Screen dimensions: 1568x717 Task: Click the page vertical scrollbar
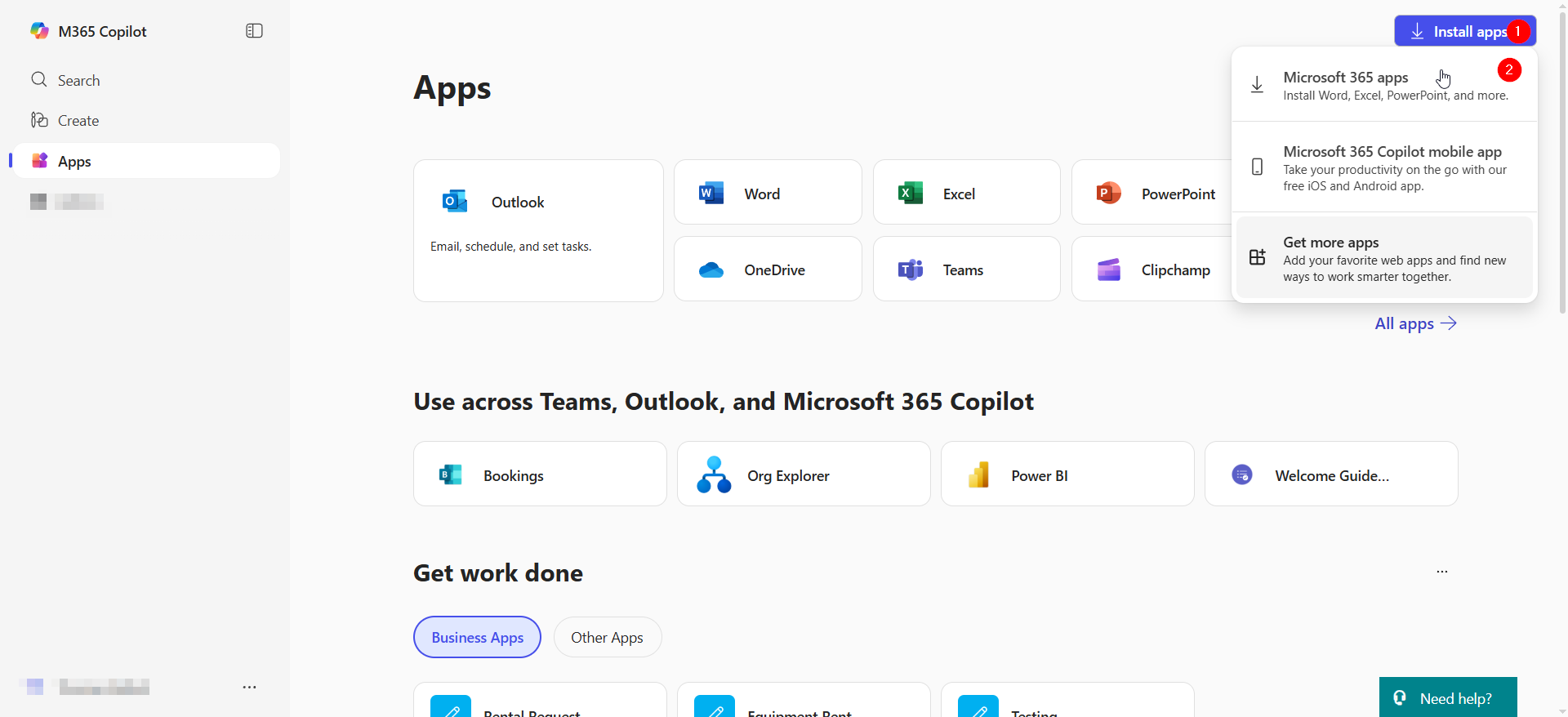[x=1562, y=163]
